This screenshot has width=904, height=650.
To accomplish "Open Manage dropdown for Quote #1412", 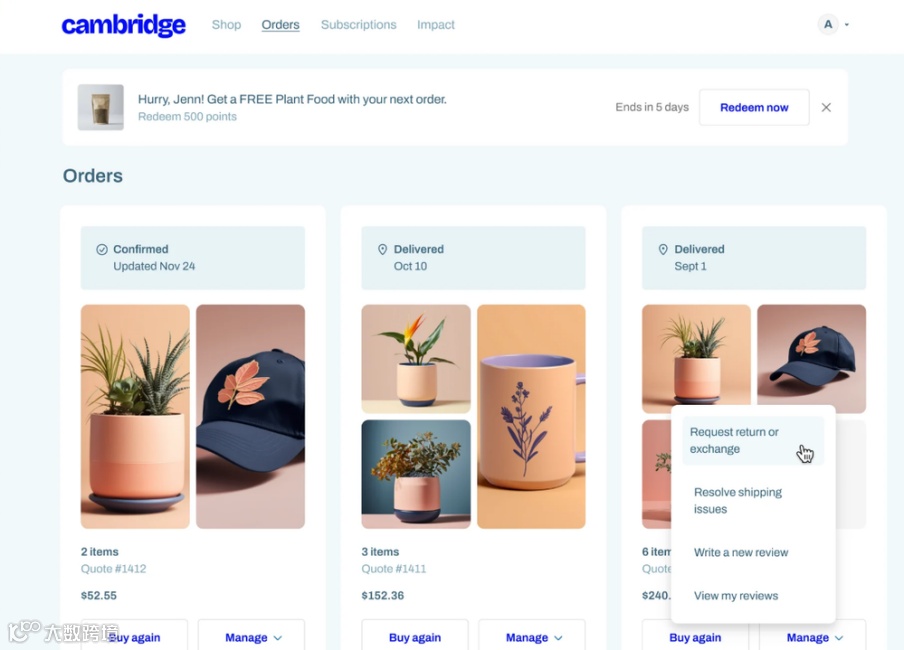I will [x=251, y=637].
